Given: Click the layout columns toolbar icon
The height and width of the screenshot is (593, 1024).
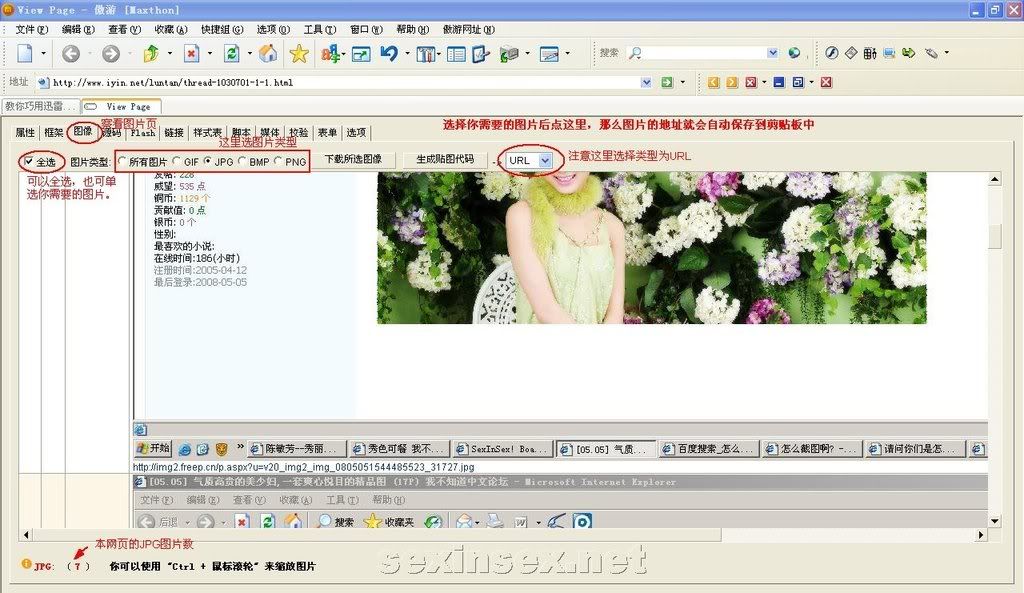Looking at the screenshot, I should click(425, 54).
